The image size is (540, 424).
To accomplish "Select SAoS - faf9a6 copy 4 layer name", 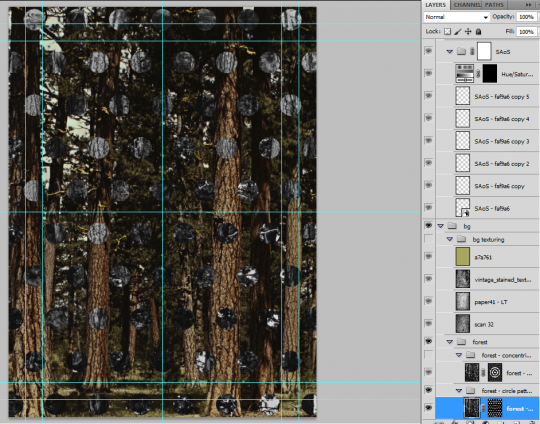I will pyautogui.click(x=502, y=119).
